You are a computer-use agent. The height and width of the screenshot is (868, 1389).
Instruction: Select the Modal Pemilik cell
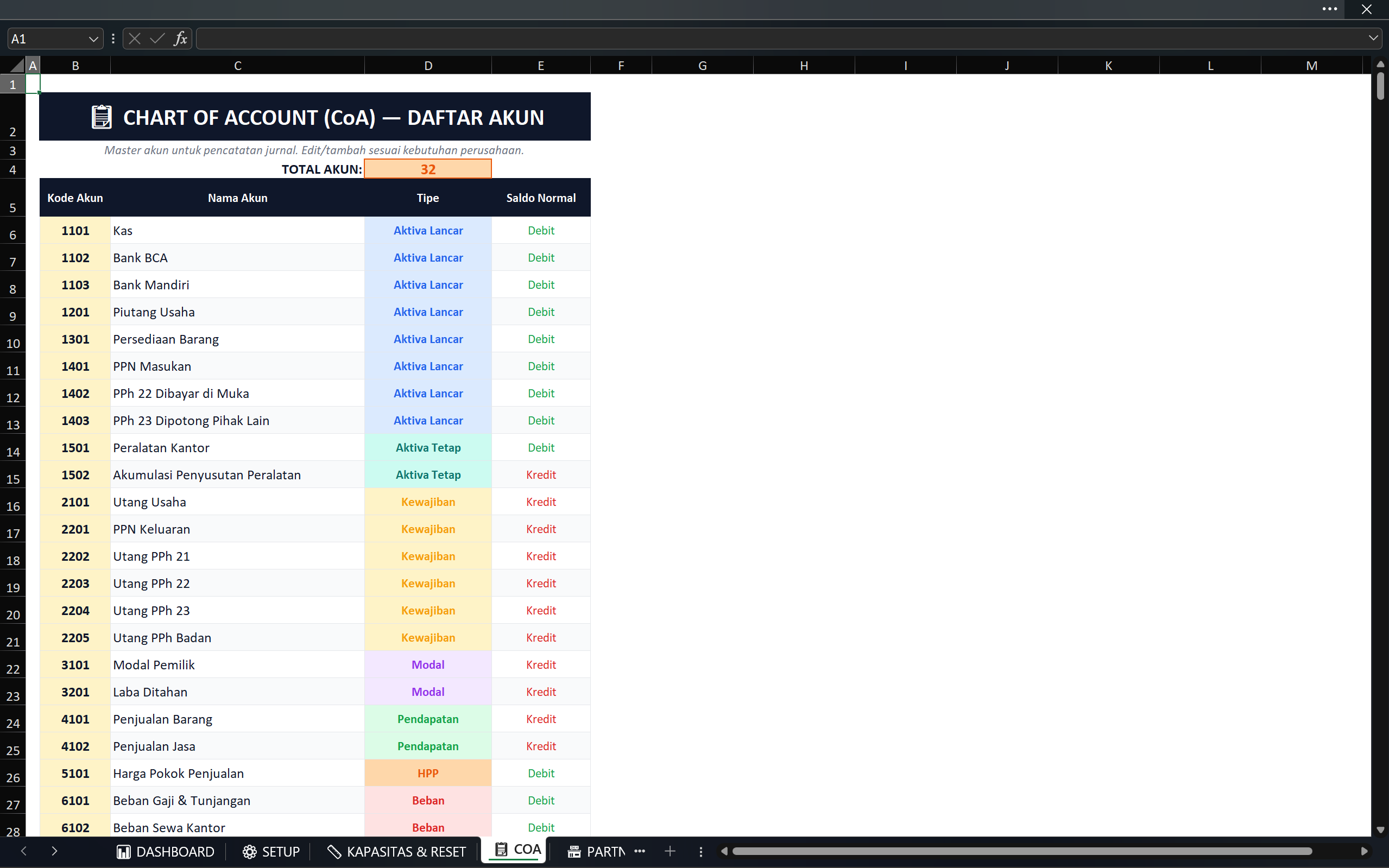click(238, 665)
